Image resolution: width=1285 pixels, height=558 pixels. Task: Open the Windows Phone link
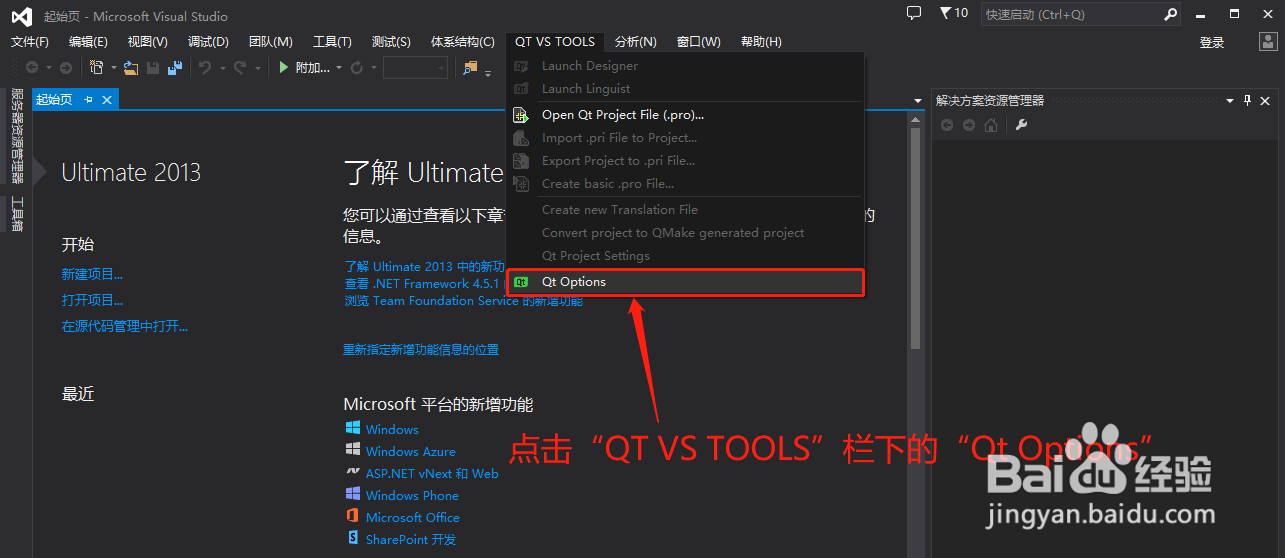(x=412, y=496)
